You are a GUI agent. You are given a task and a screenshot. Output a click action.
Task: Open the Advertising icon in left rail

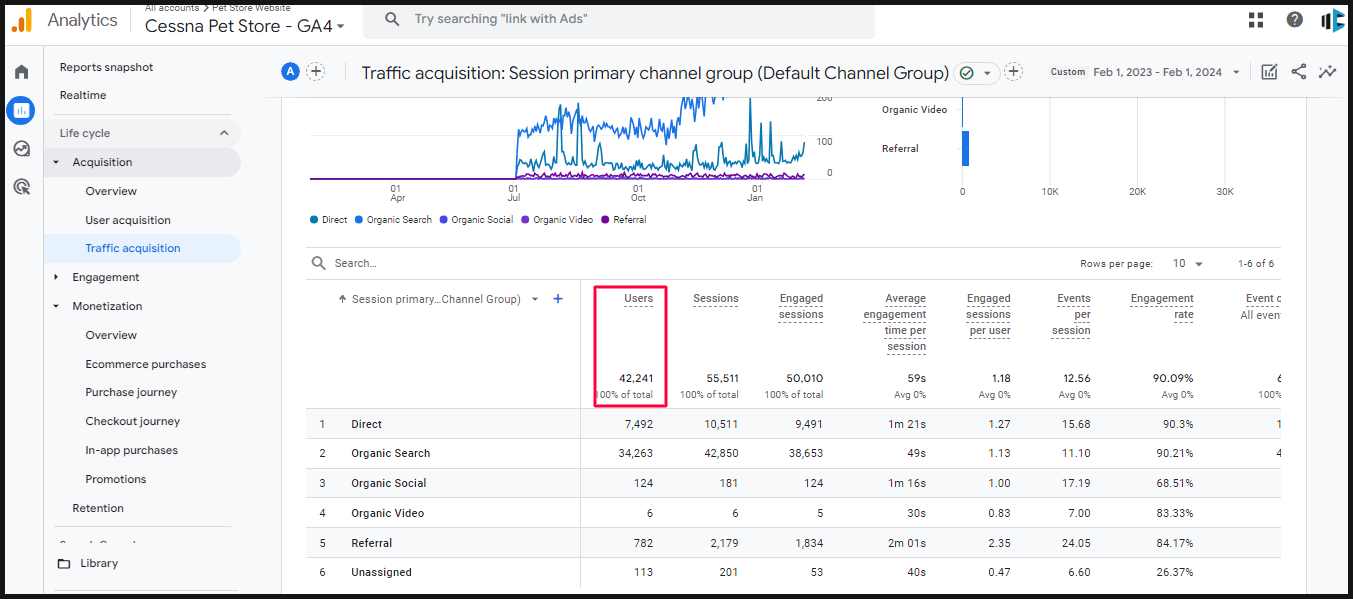[21, 186]
